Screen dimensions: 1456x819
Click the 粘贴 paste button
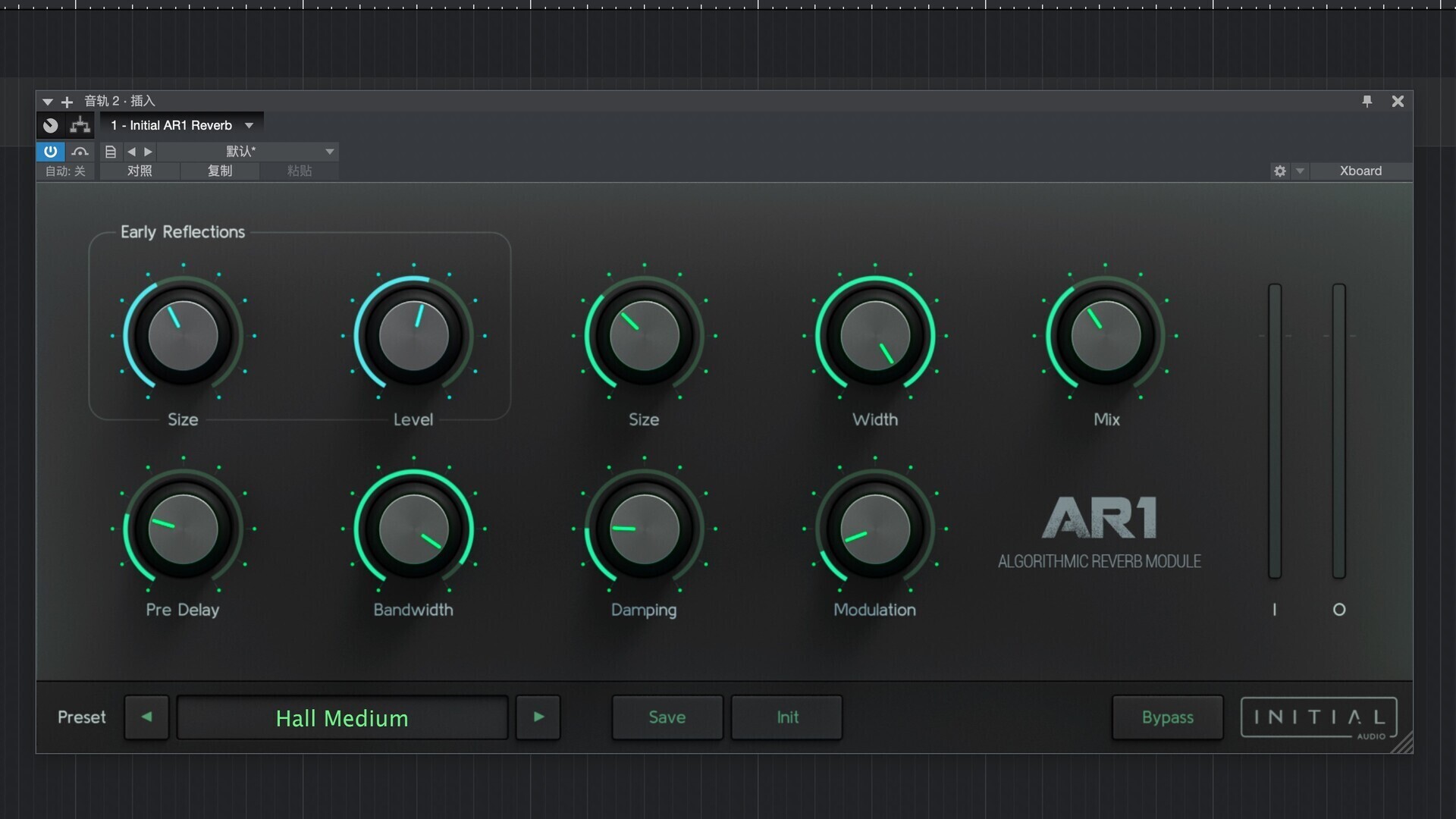pos(300,171)
